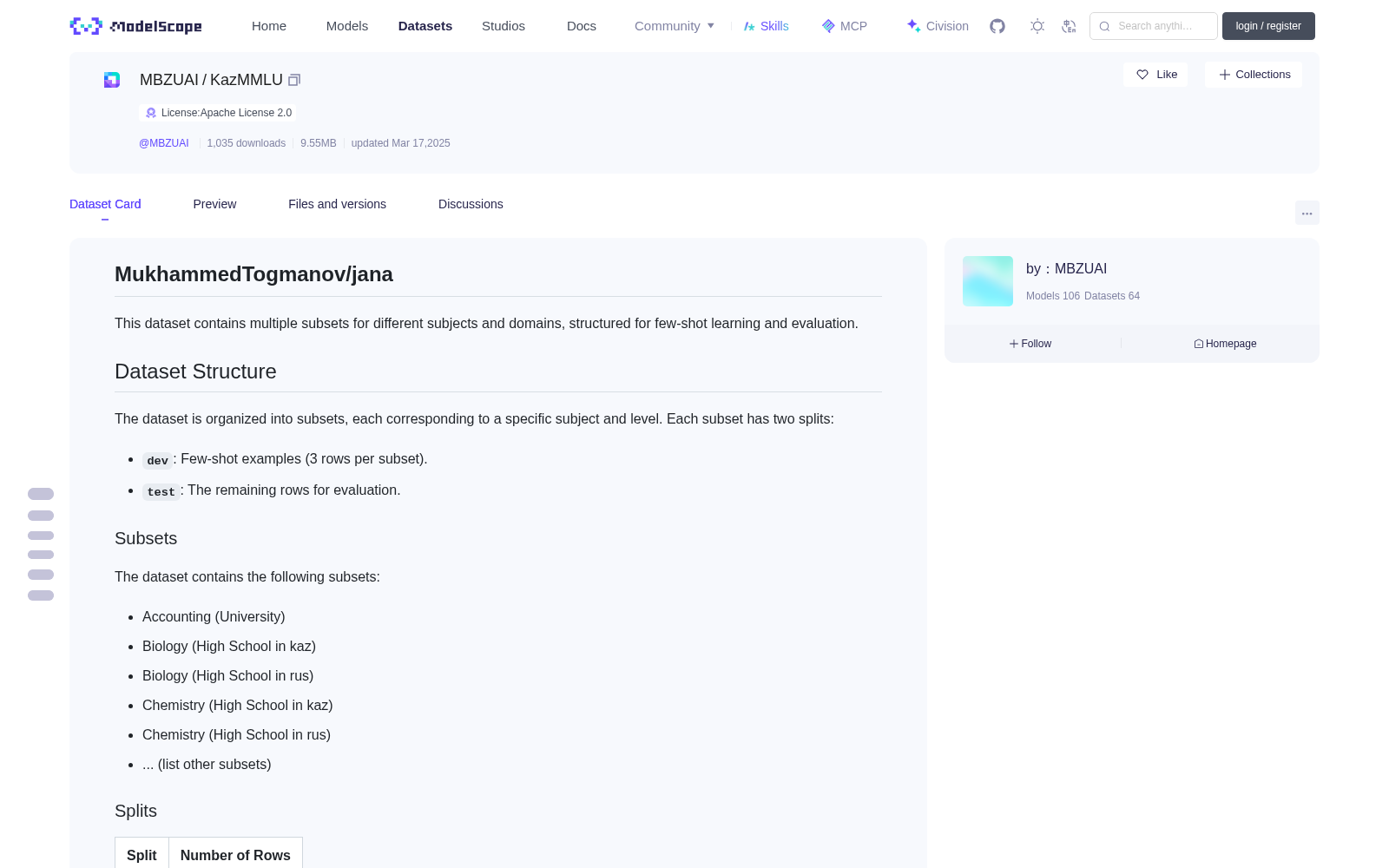Open the Civision navigation item
This screenshot has width=1389, height=868.
click(x=938, y=26)
